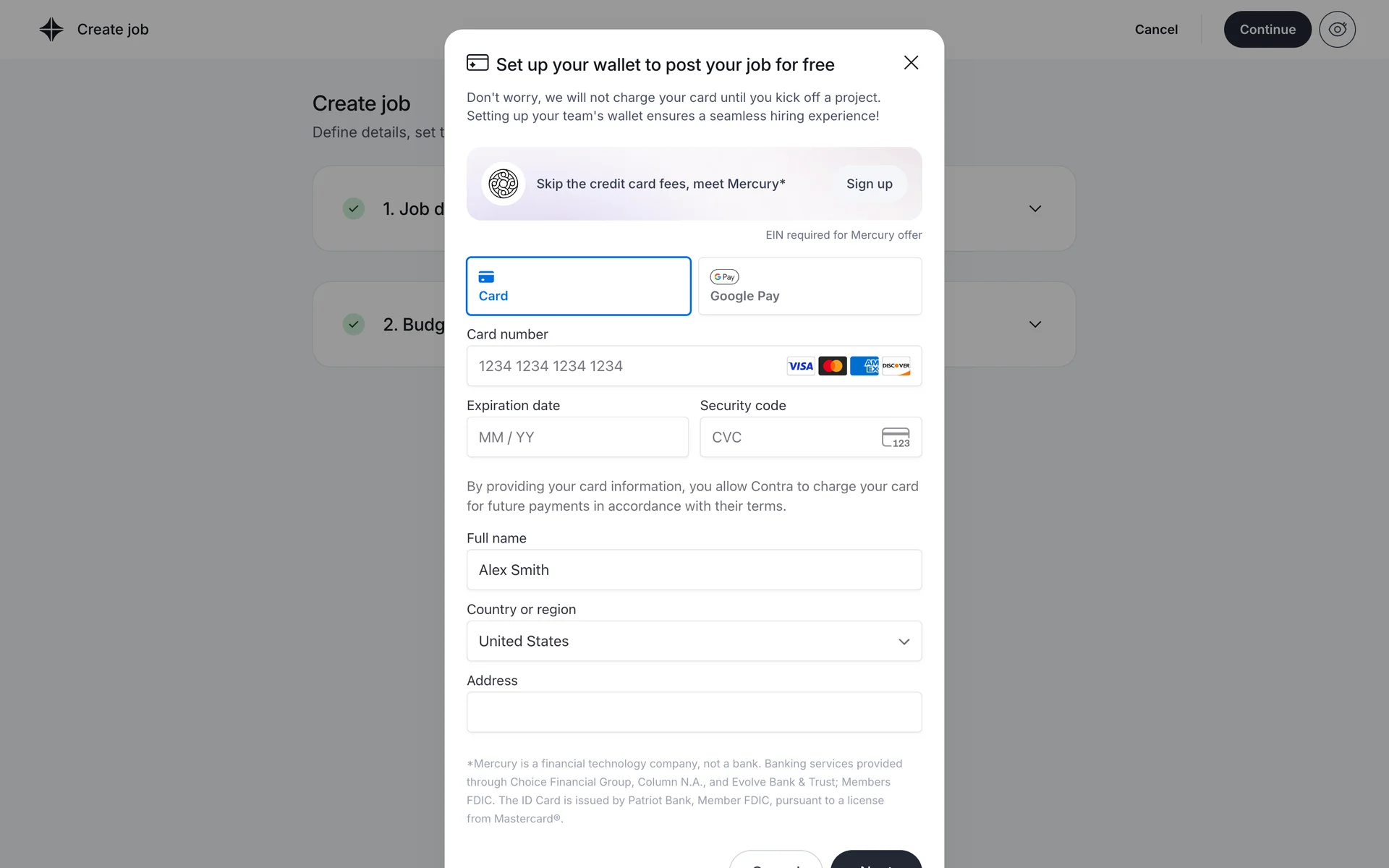
Task: Click Cancel in the top bar
Action: pos(1156,30)
